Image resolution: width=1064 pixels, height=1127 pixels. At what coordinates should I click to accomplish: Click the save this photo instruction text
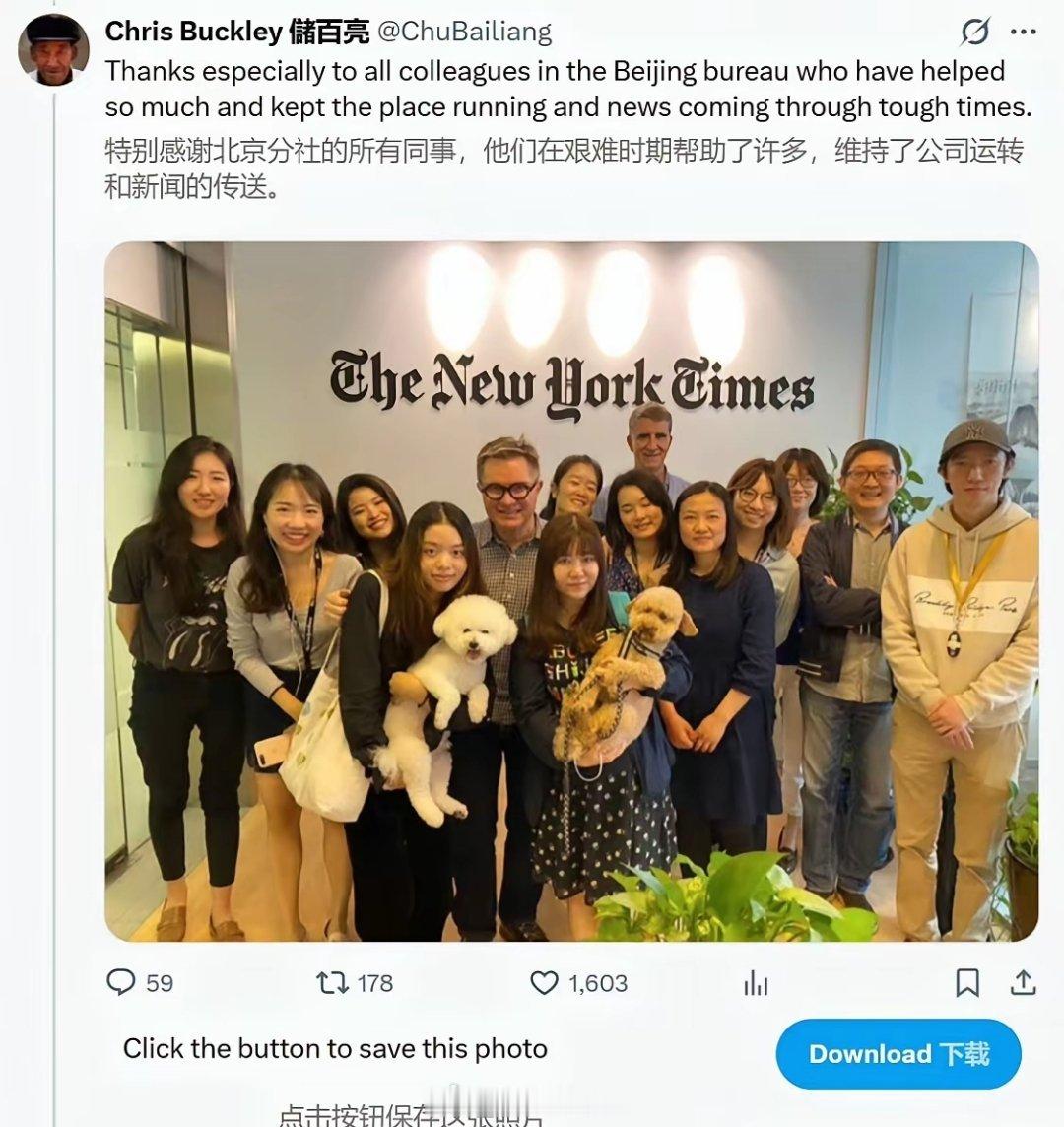pos(335,1048)
